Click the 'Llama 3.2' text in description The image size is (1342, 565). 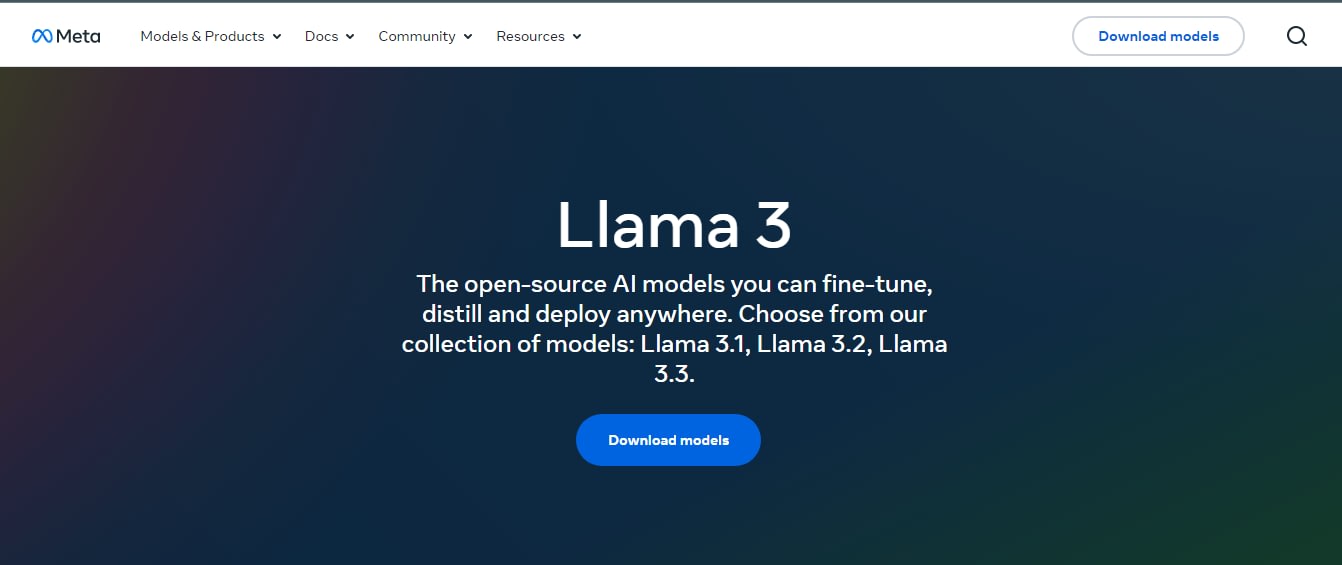click(x=811, y=344)
